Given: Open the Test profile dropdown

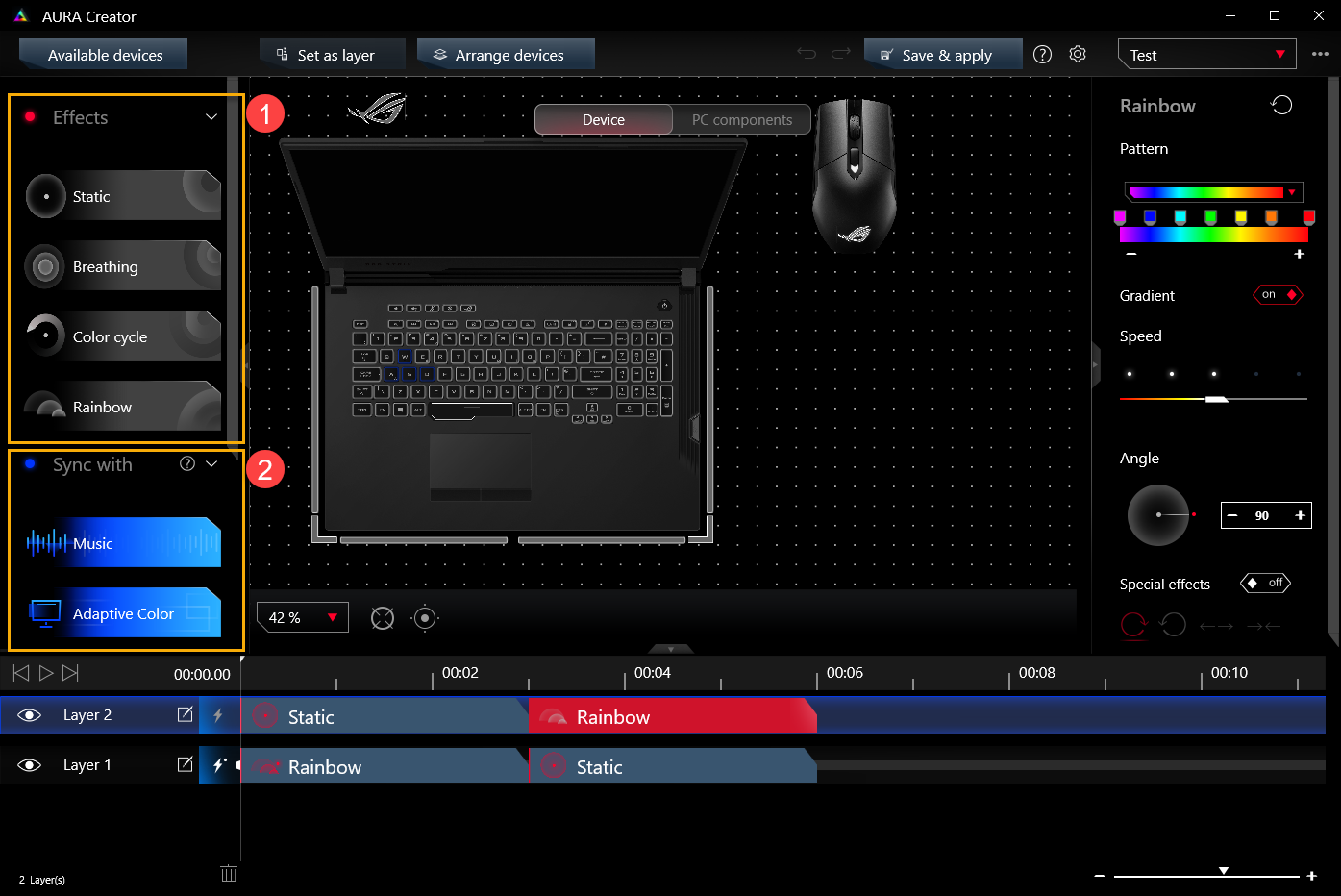Looking at the screenshot, I should 1207,55.
